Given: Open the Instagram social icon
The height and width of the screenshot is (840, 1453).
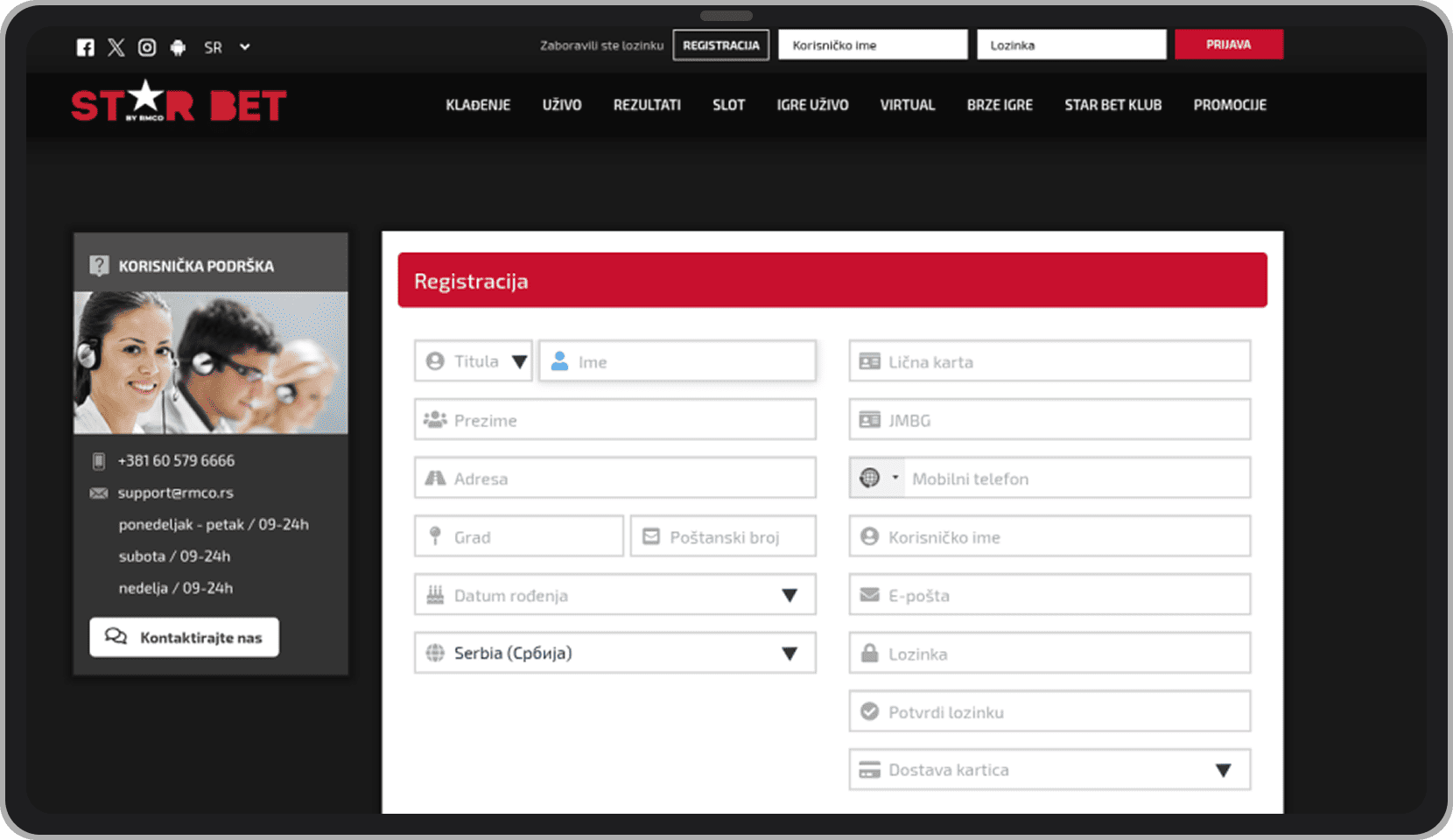Looking at the screenshot, I should [x=147, y=47].
